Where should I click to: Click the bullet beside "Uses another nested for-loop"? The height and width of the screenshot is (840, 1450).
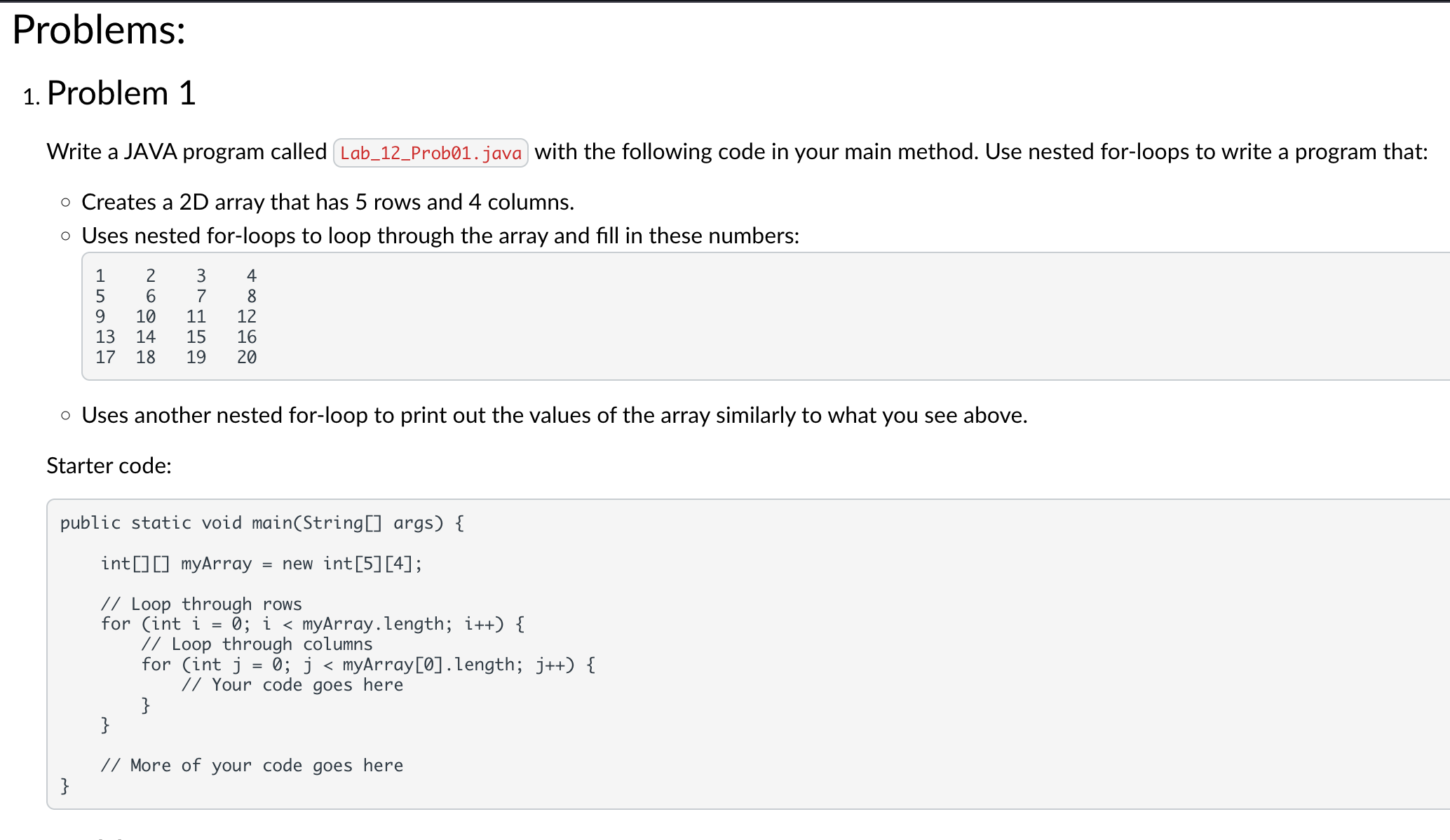[x=66, y=415]
